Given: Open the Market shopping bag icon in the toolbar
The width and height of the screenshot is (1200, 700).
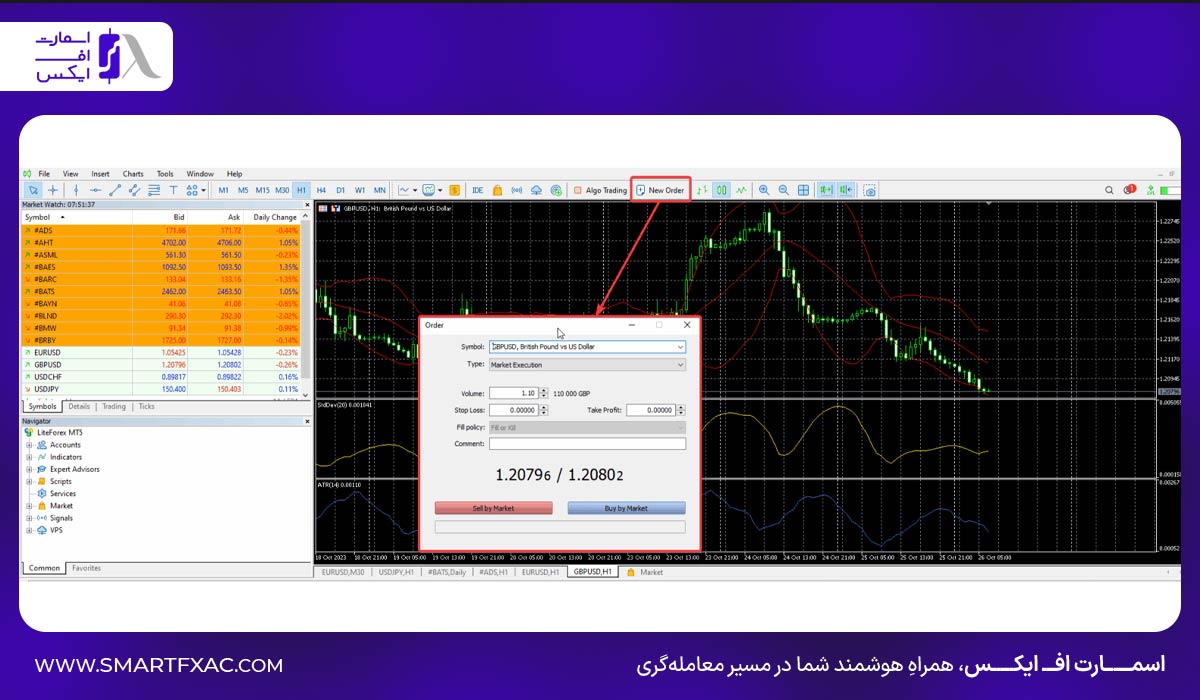Looking at the screenshot, I should [497, 190].
